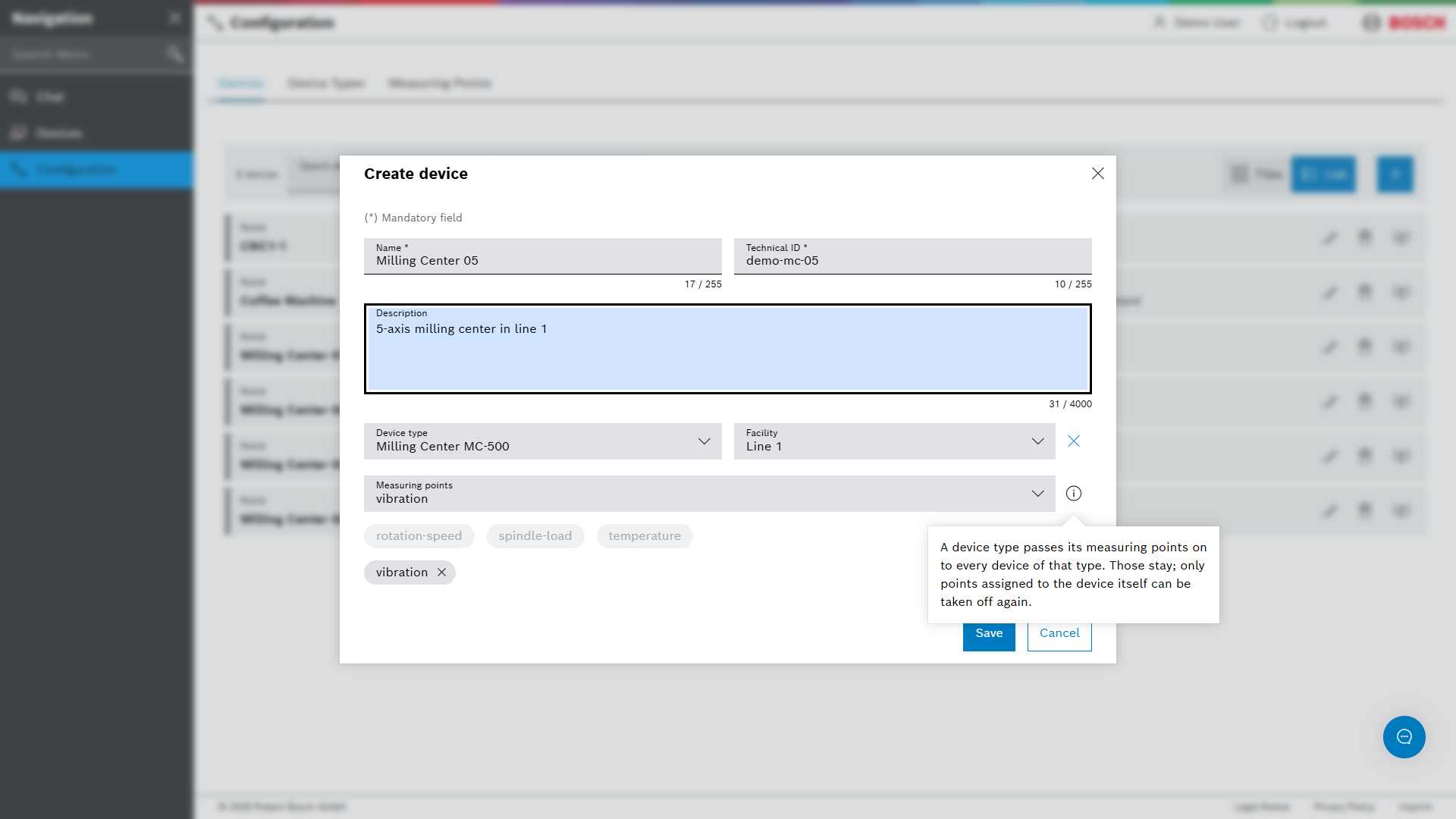Viewport: 1456px width, 819px height.
Task: Open the Device Types tab
Action: [326, 83]
